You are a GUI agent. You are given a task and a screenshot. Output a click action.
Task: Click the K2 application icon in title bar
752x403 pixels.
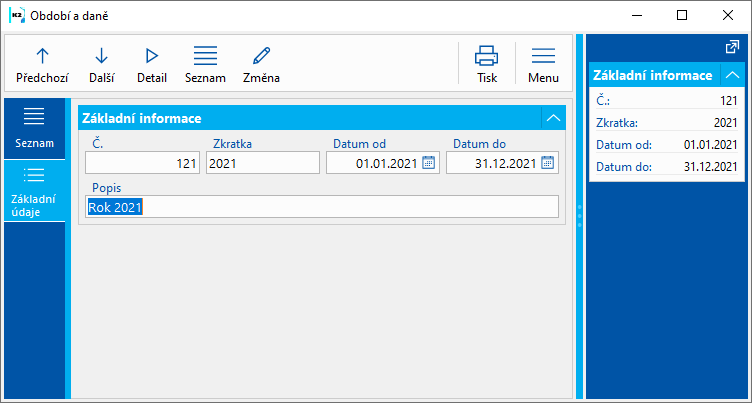16,15
